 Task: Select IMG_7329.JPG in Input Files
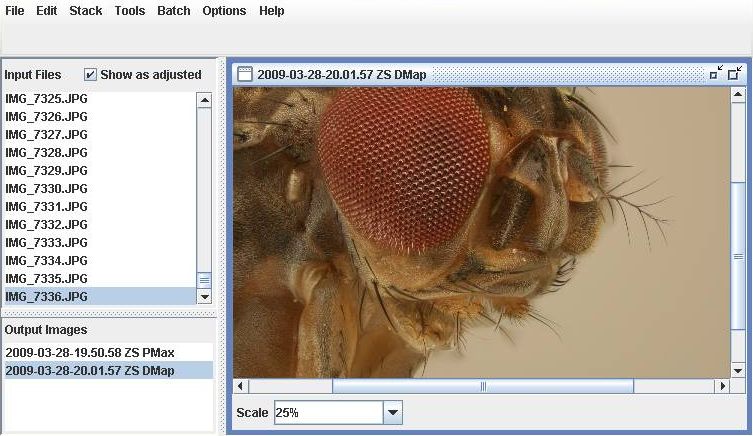[100, 171]
